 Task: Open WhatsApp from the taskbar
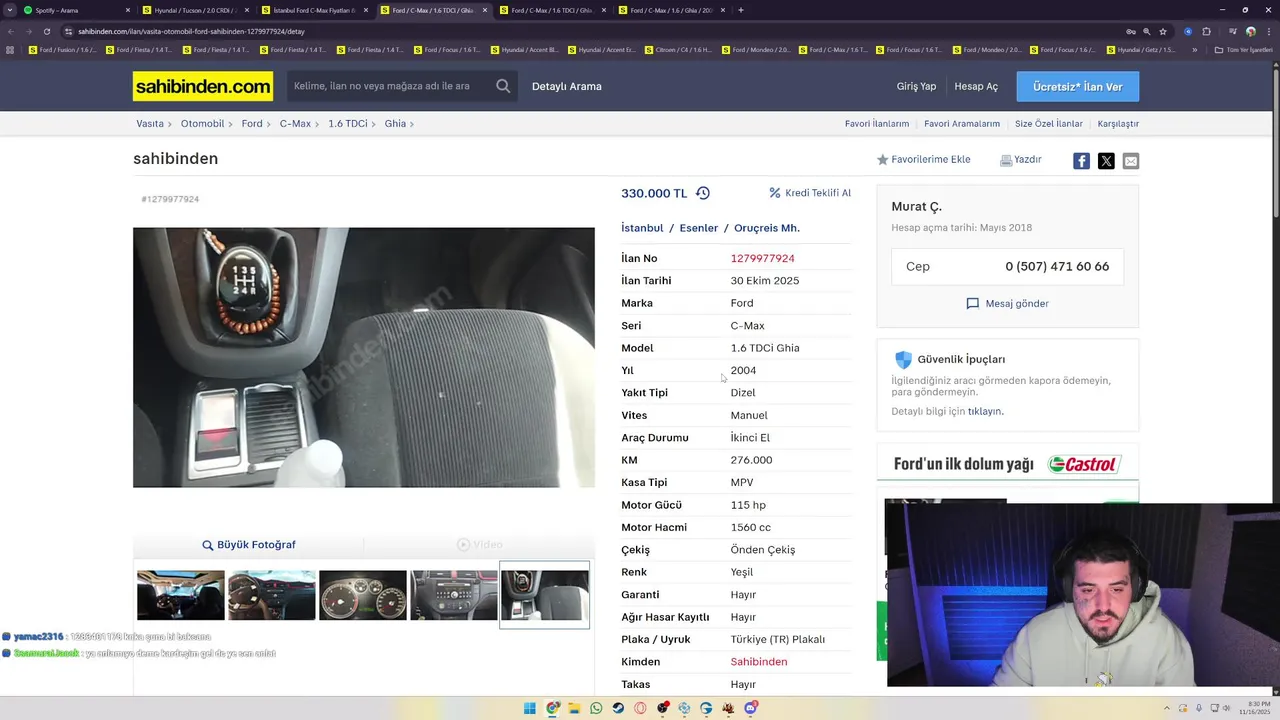pyautogui.click(x=597, y=708)
